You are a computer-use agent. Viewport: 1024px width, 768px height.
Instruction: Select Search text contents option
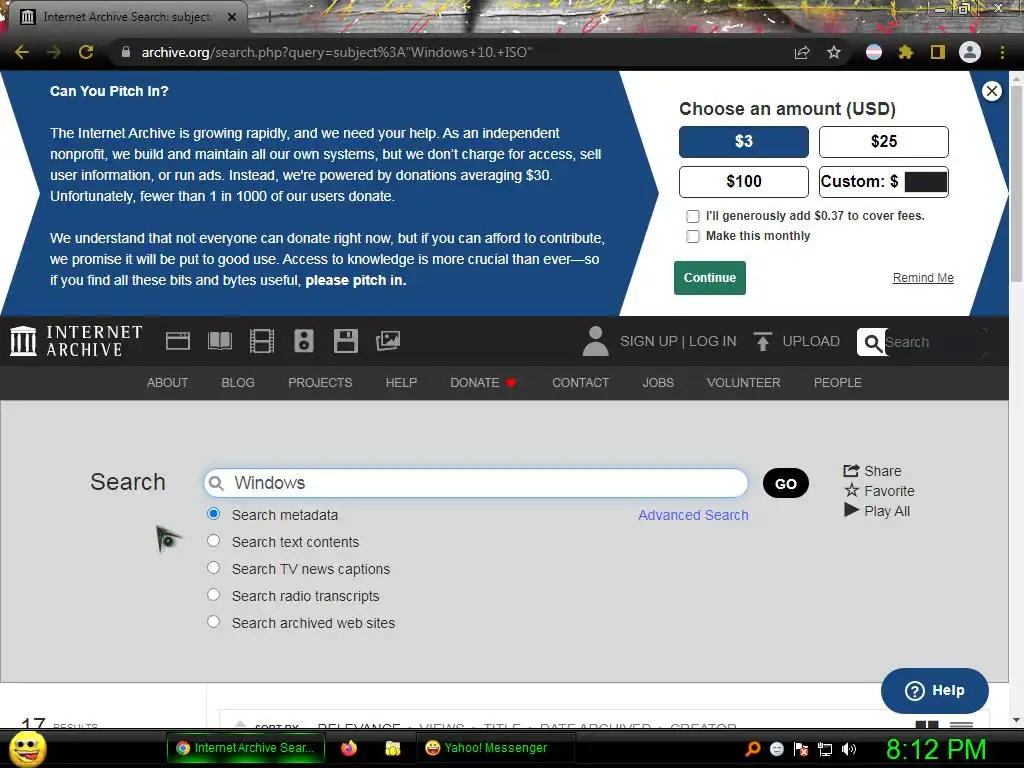pyautogui.click(x=214, y=541)
